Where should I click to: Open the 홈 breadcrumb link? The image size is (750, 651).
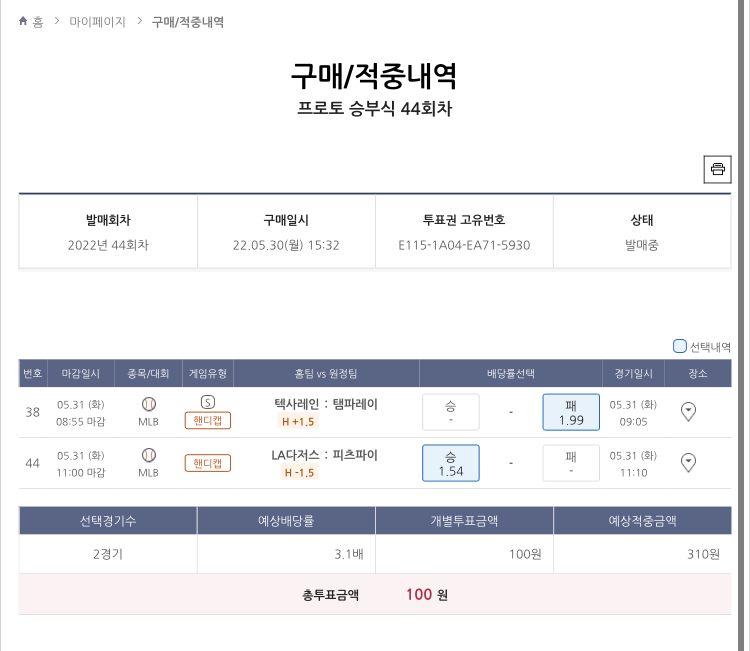tap(38, 22)
